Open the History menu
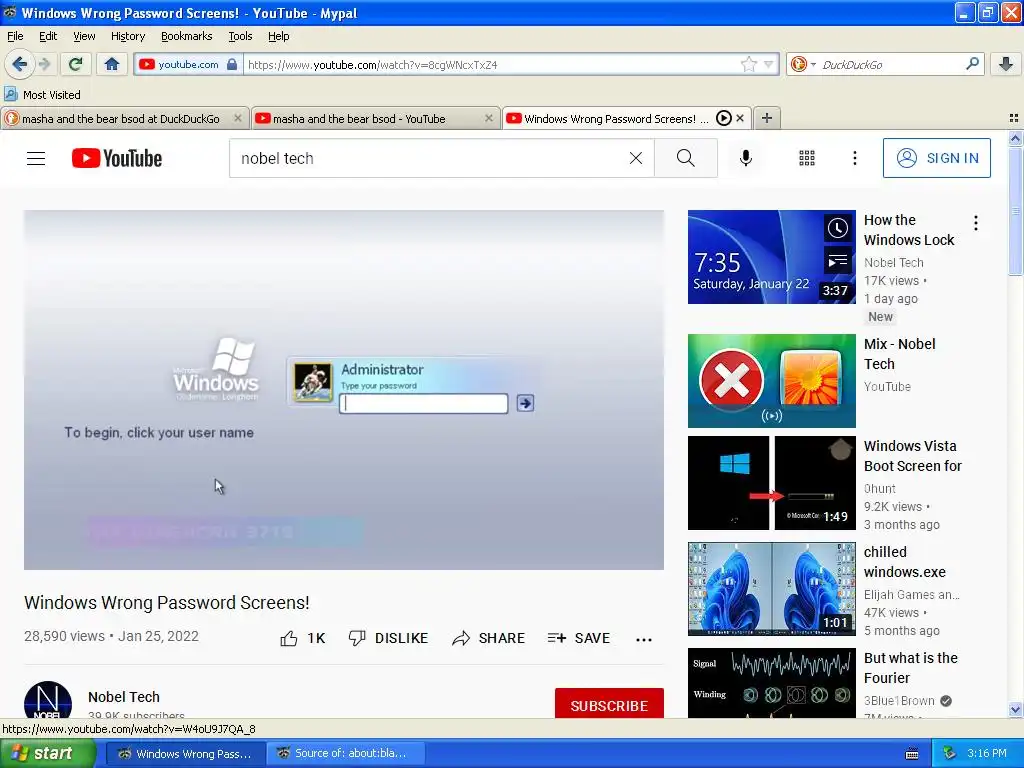Image resolution: width=1024 pixels, height=768 pixels. click(x=127, y=36)
